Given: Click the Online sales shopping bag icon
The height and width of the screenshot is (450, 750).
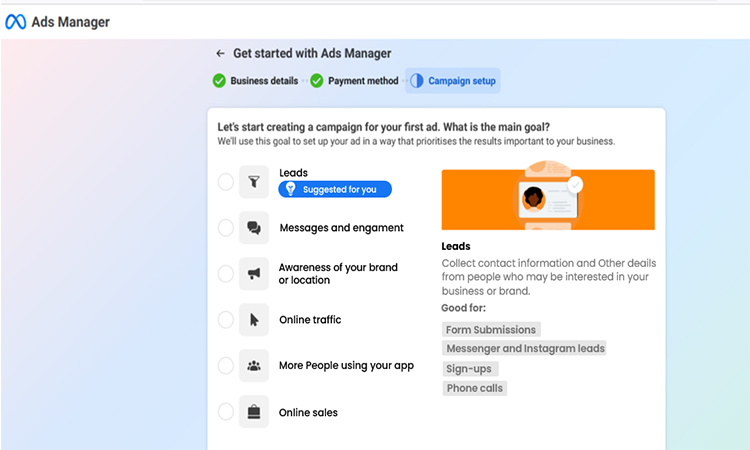Looking at the screenshot, I should [x=254, y=412].
